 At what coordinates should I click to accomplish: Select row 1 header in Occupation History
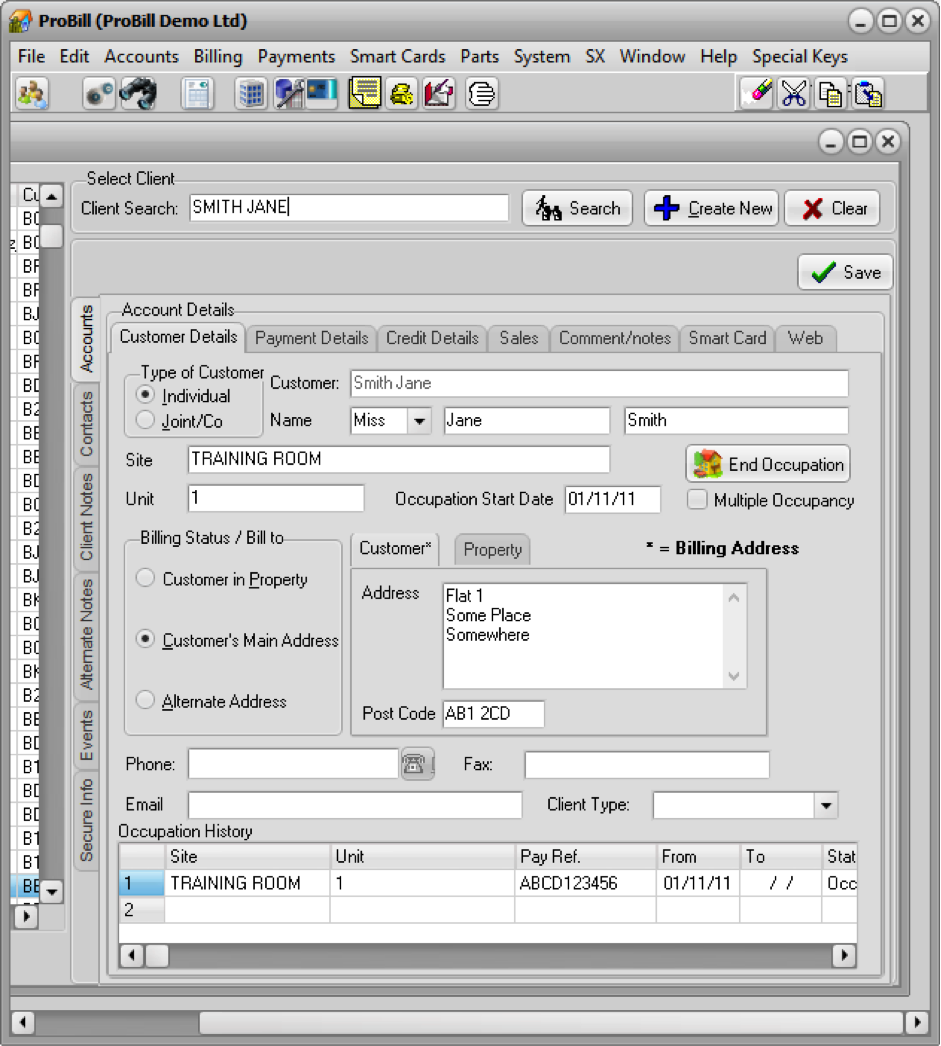point(141,883)
